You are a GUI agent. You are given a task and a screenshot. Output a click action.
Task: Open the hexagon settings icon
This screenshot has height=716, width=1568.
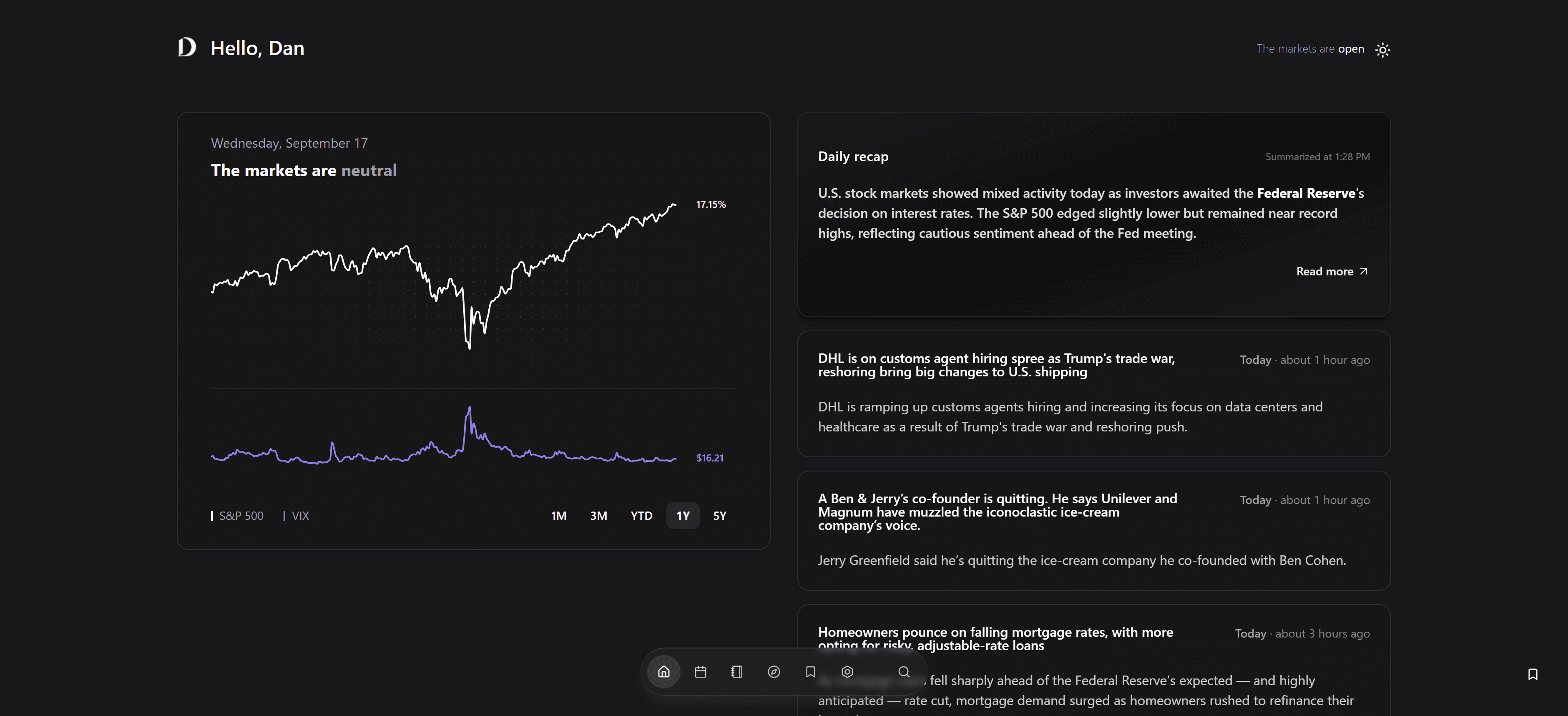847,671
